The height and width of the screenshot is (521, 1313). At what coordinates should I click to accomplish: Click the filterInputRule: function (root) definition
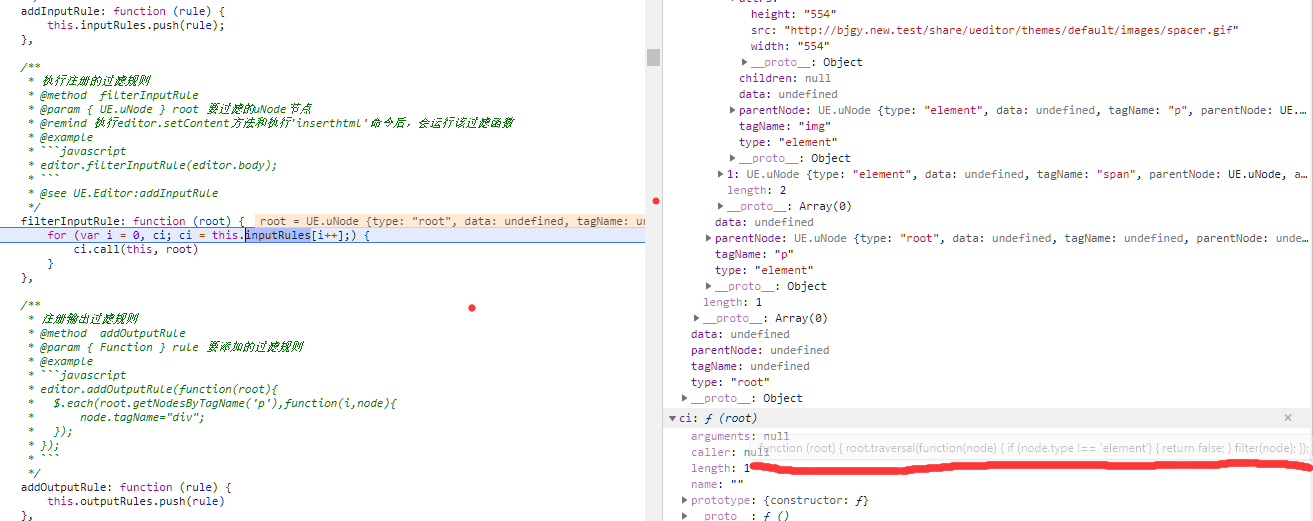pos(133,221)
